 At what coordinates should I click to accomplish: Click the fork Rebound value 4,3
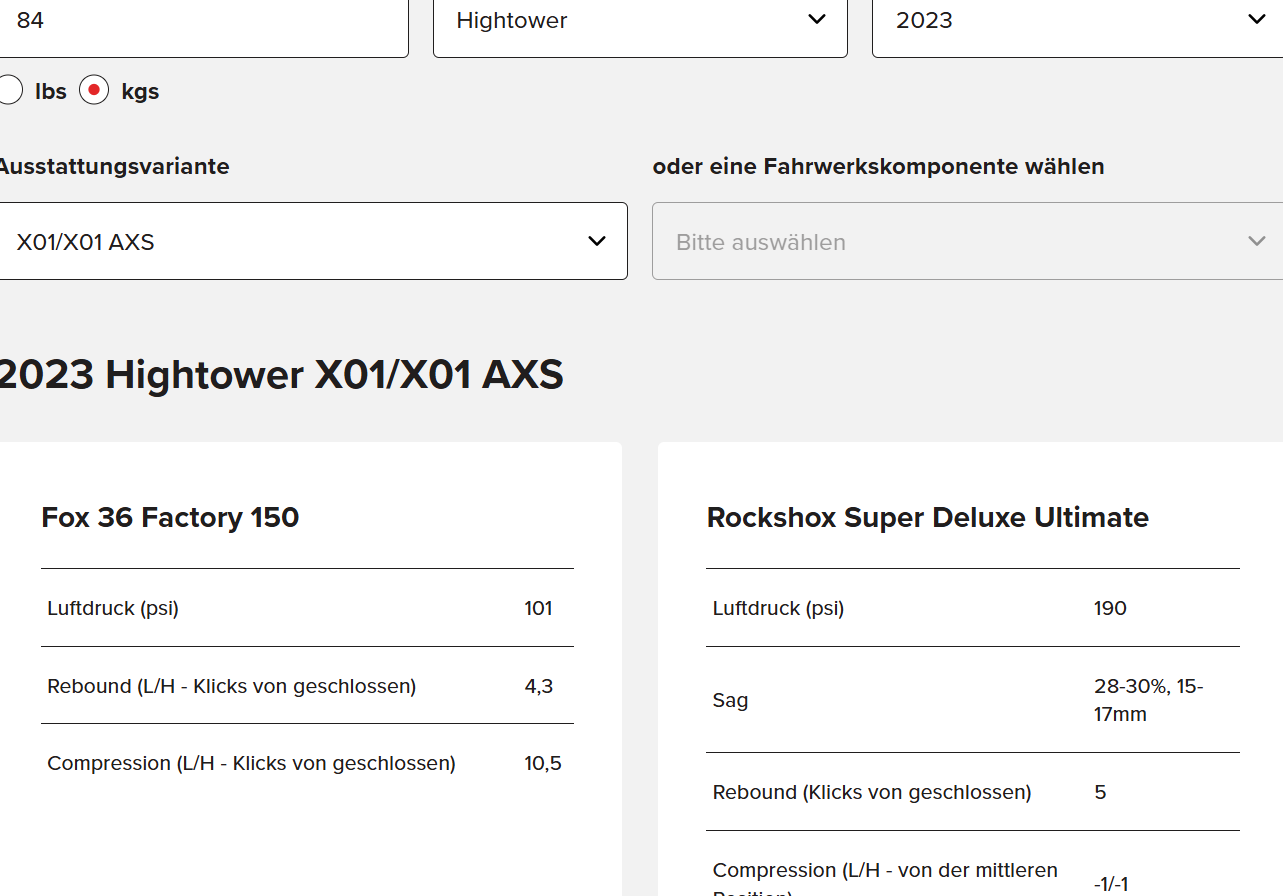point(538,686)
